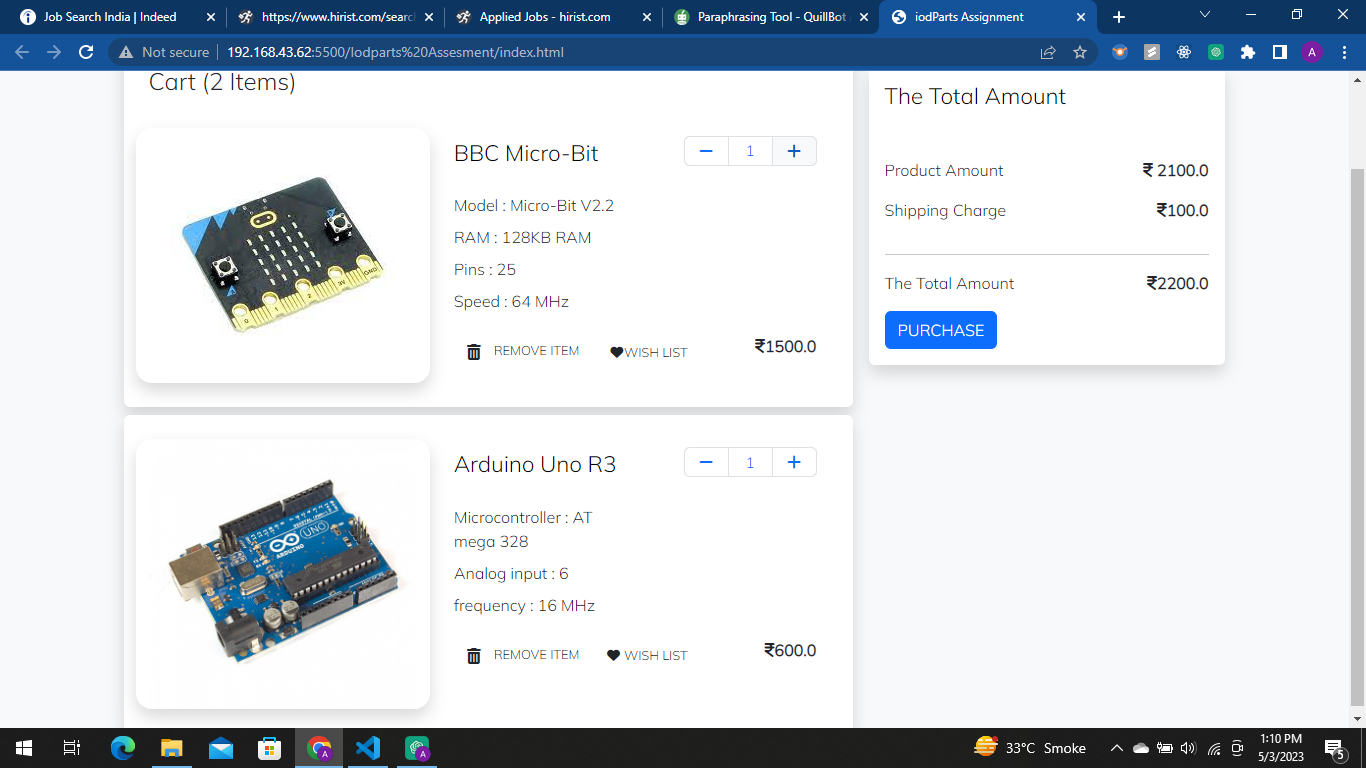Image resolution: width=1366 pixels, height=768 pixels.
Task: Open the Chrome profile avatar icon
Action: (1312, 51)
